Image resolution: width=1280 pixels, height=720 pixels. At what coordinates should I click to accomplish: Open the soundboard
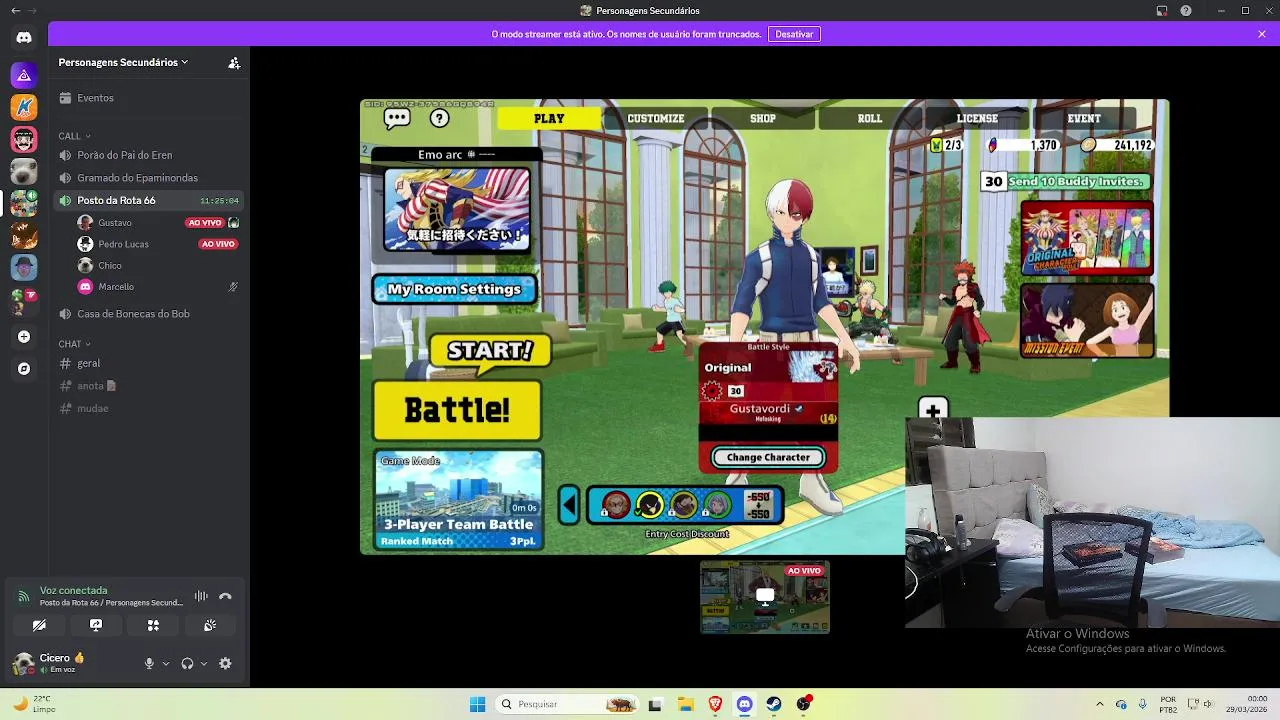click(x=210, y=625)
